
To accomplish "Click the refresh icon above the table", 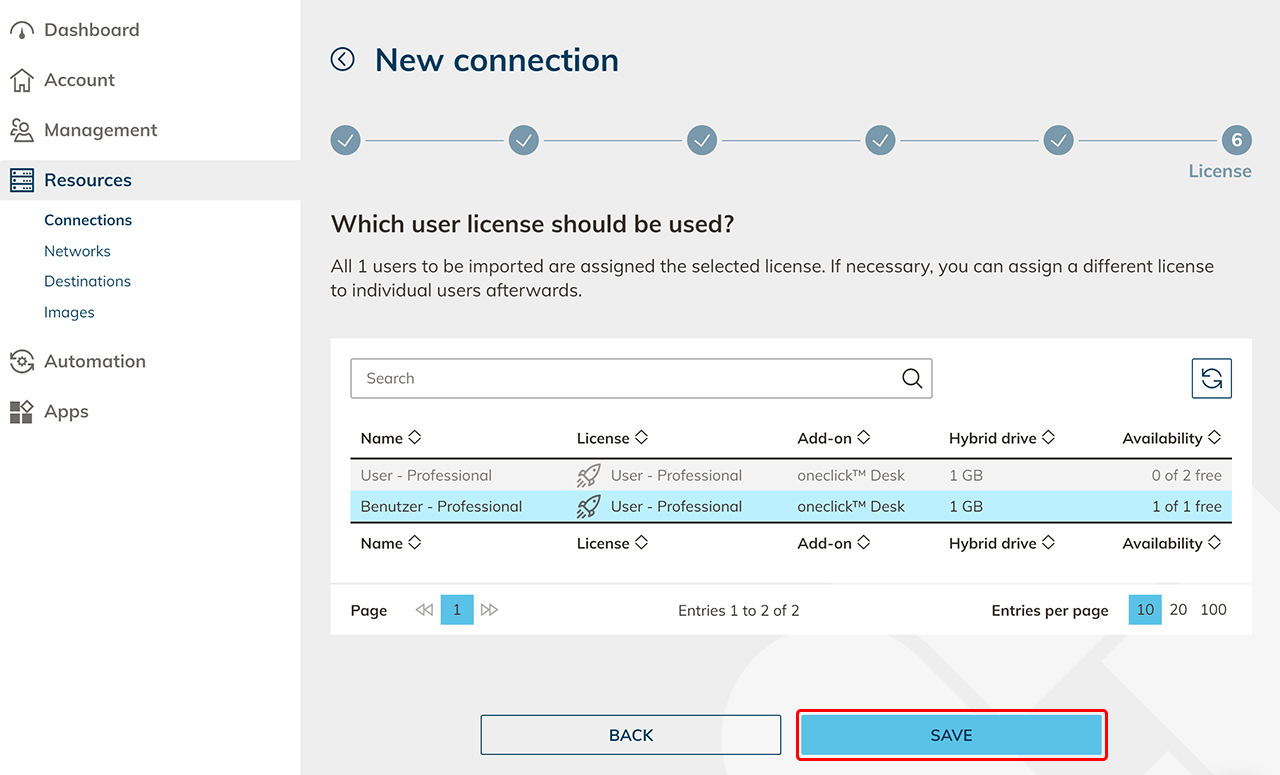I will (x=1211, y=379).
